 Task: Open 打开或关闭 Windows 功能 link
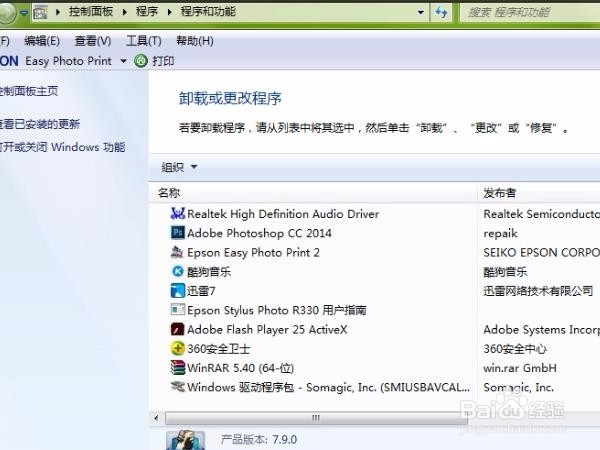[x=62, y=147]
